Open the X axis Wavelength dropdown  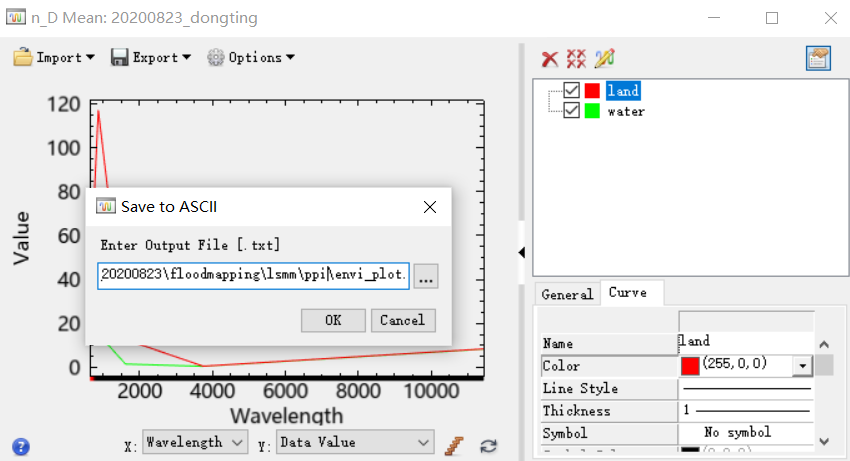[195, 443]
